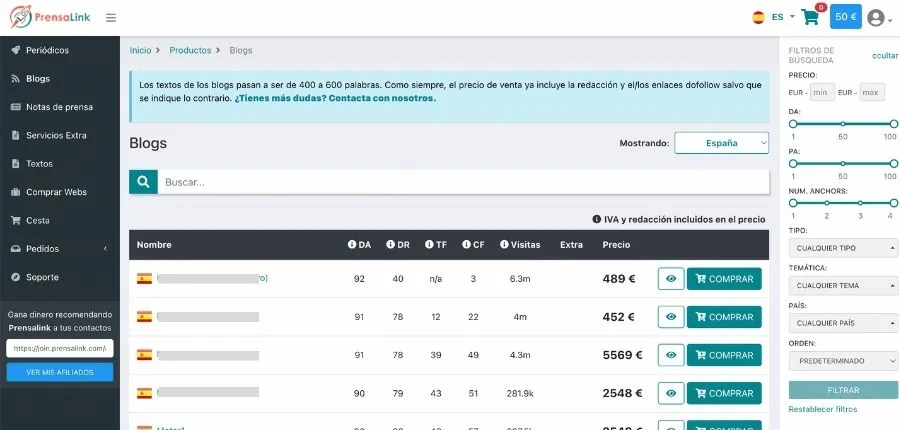Click the hamburger menu icon beside logo

(x=111, y=17)
